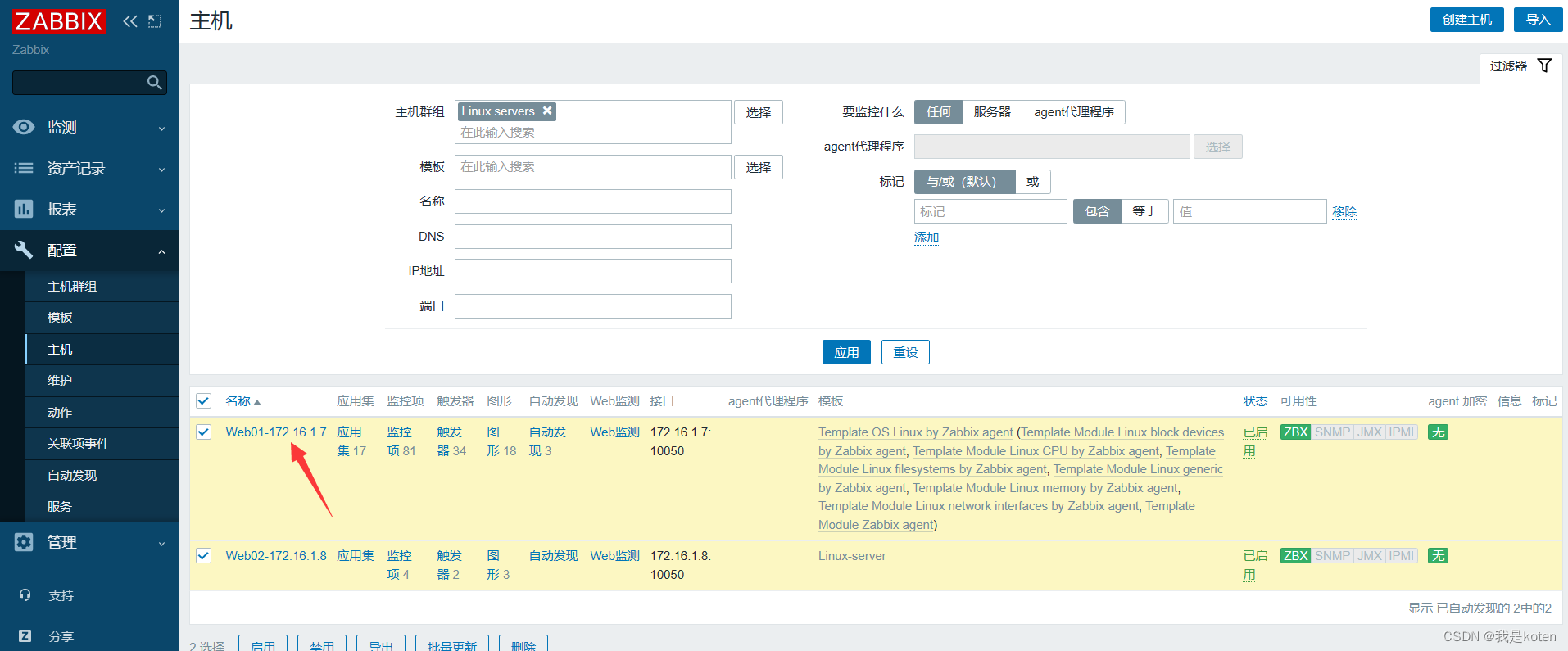
Task: Click the green ZBX badge for Web01
Action: (x=1294, y=432)
